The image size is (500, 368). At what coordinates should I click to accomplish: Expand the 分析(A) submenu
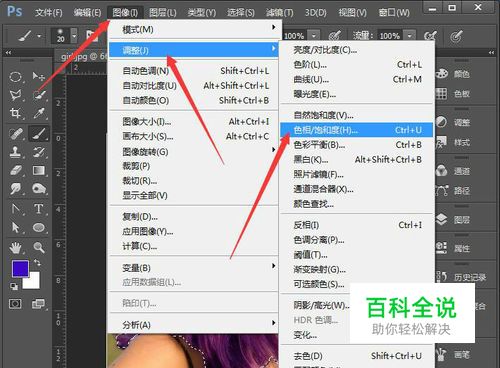(x=274, y=322)
